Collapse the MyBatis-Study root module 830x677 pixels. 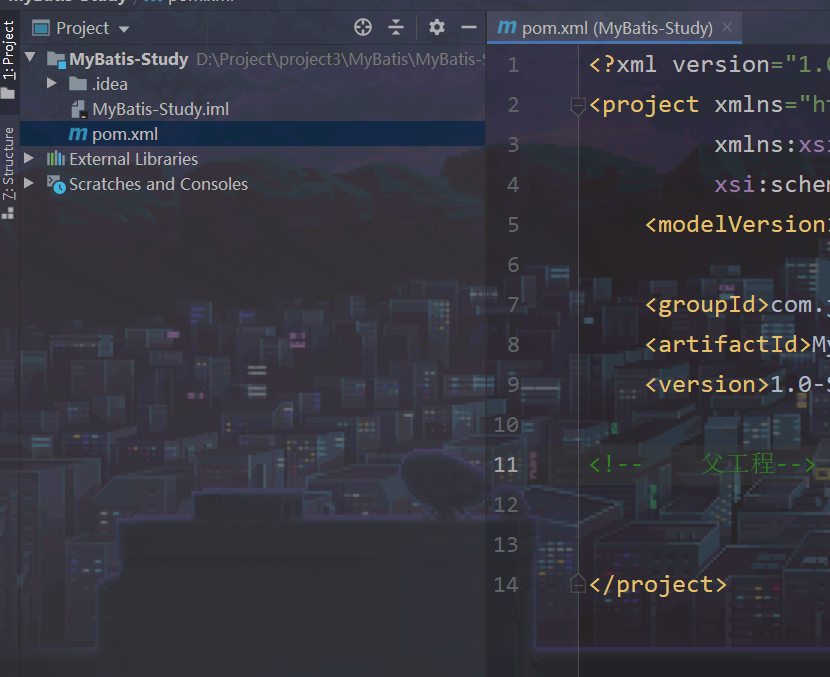[29, 59]
